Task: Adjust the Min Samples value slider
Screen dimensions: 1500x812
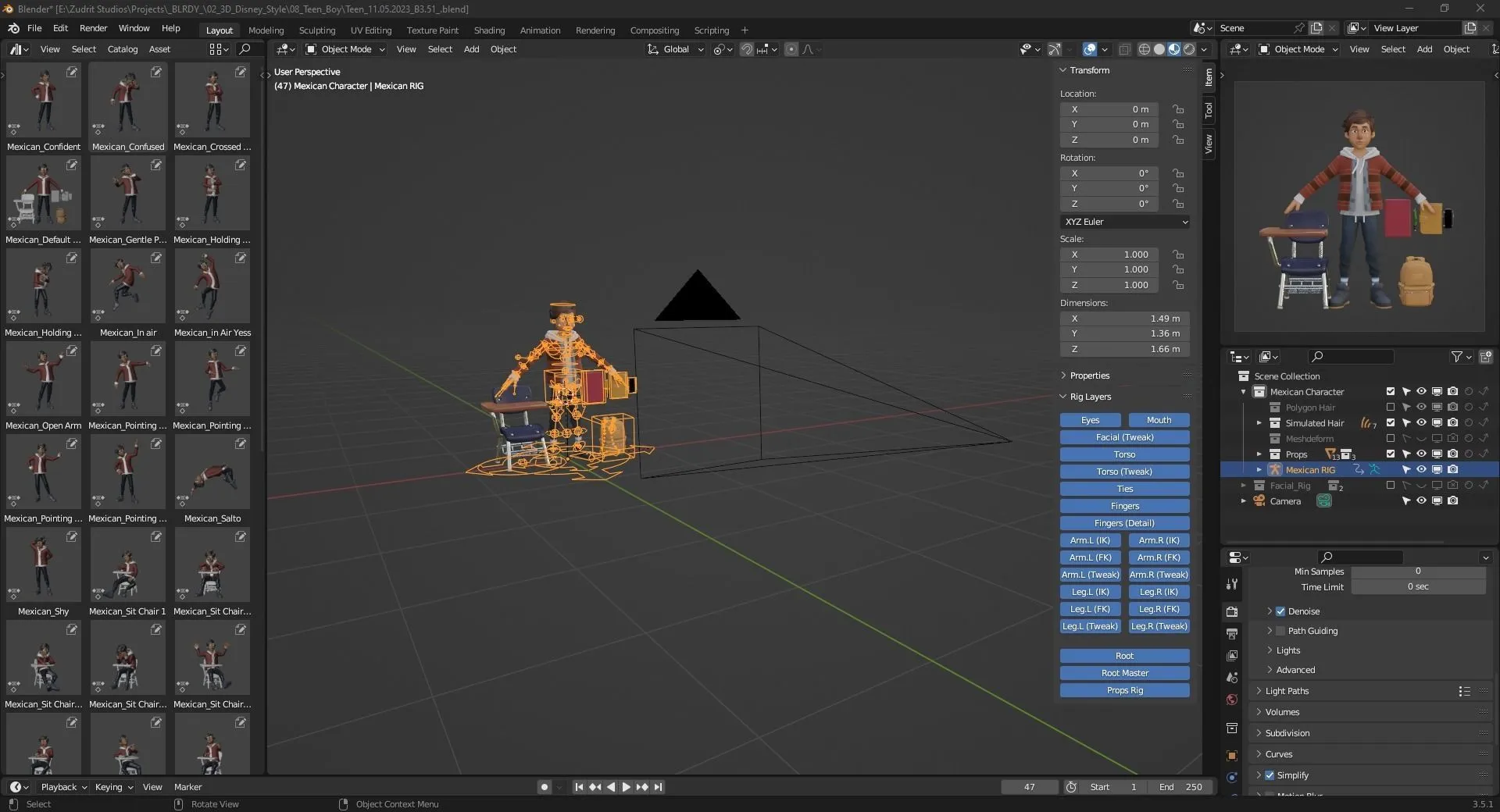Action: pyautogui.click(x=1416, y=571)
